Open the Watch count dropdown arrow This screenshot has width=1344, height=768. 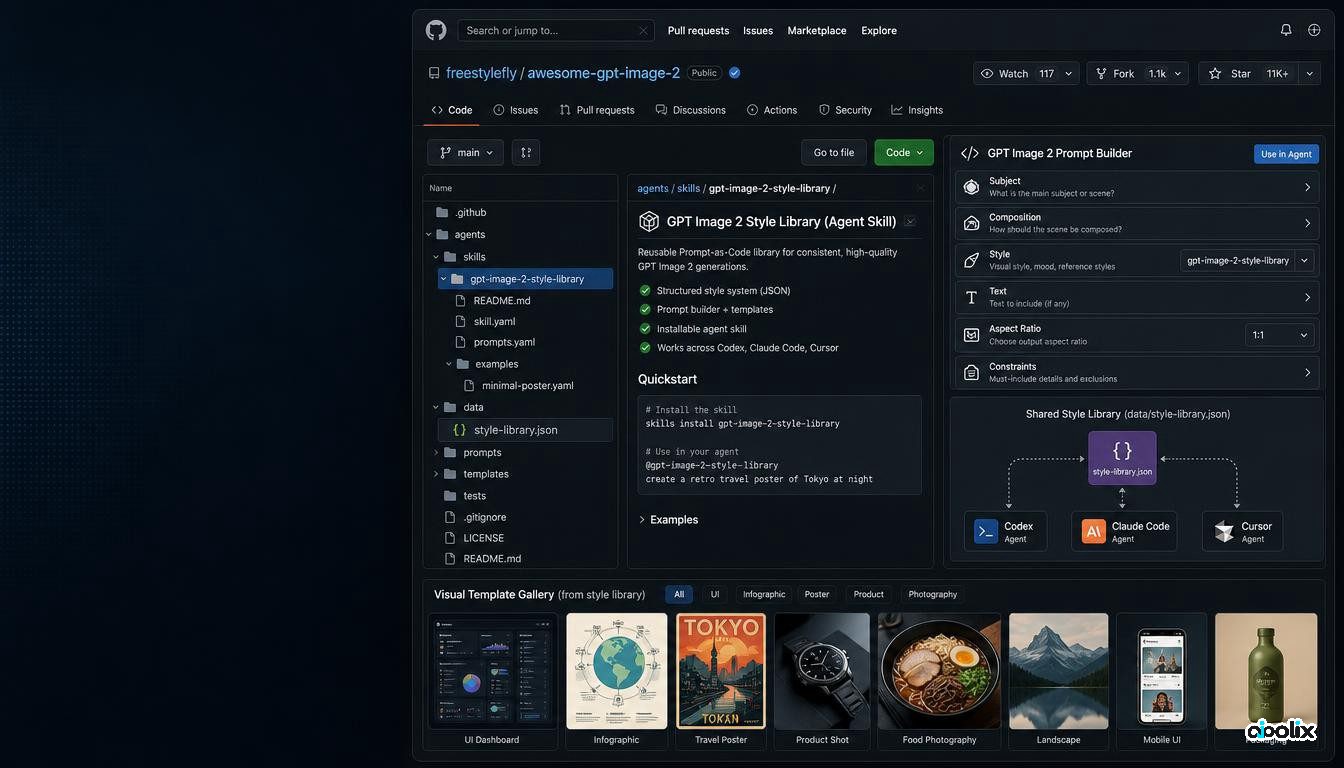point(1069,74)
